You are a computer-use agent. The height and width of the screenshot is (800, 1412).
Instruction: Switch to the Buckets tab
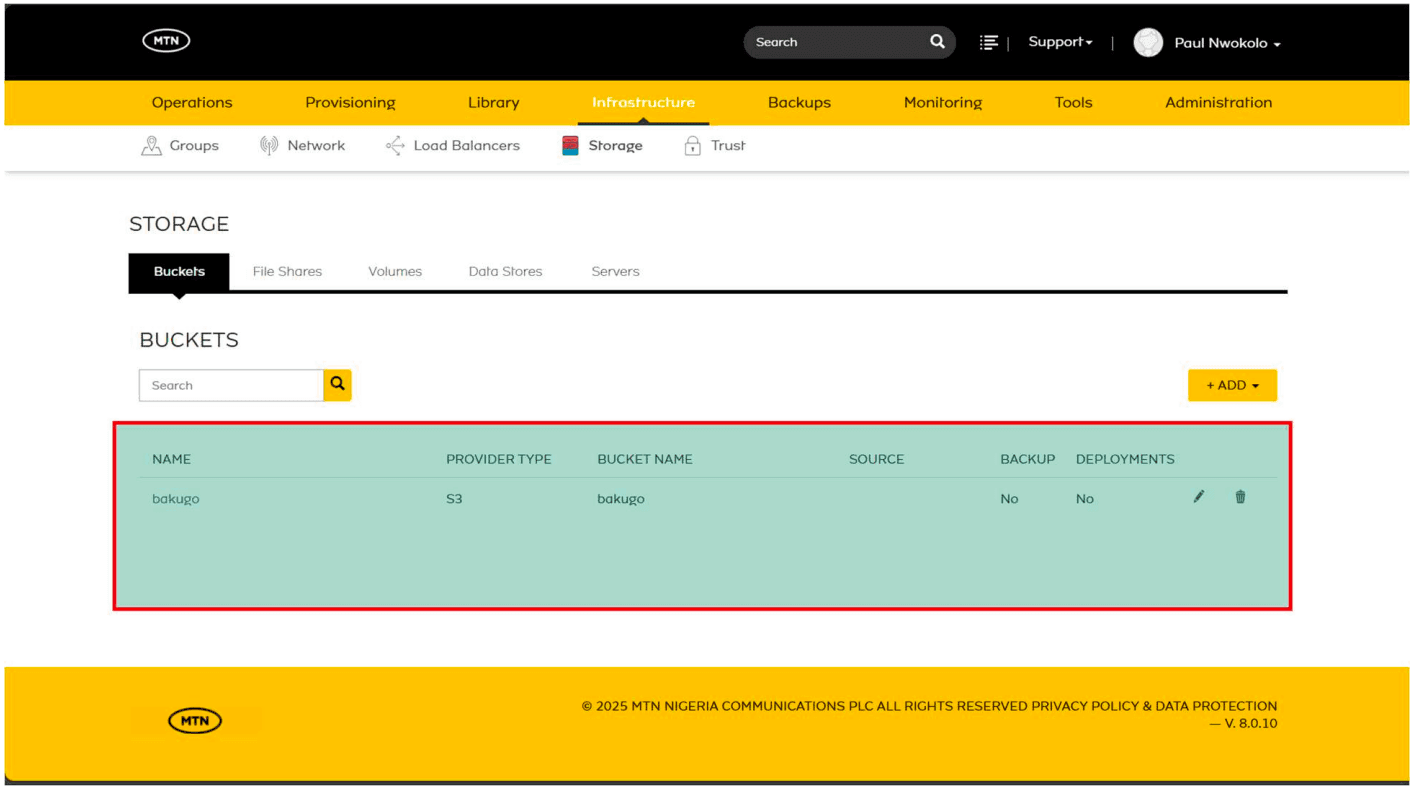(x=179, y=271)
